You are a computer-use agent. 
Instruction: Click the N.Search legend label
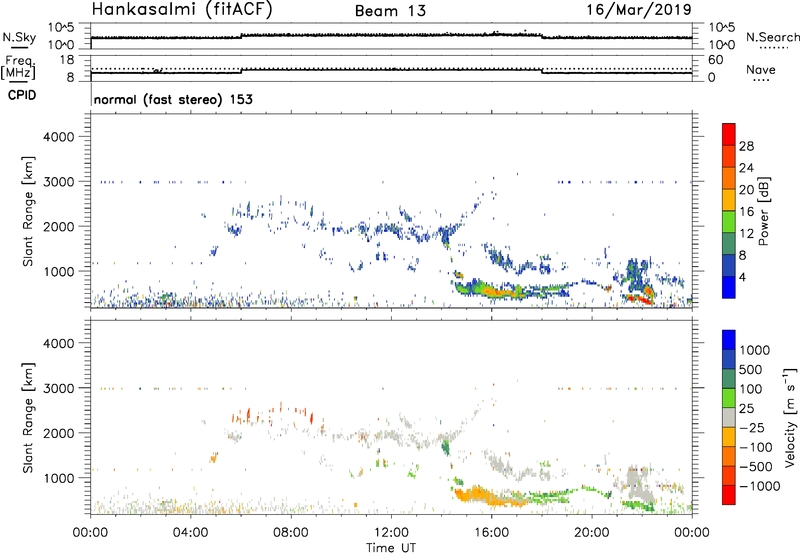(772, 37)
